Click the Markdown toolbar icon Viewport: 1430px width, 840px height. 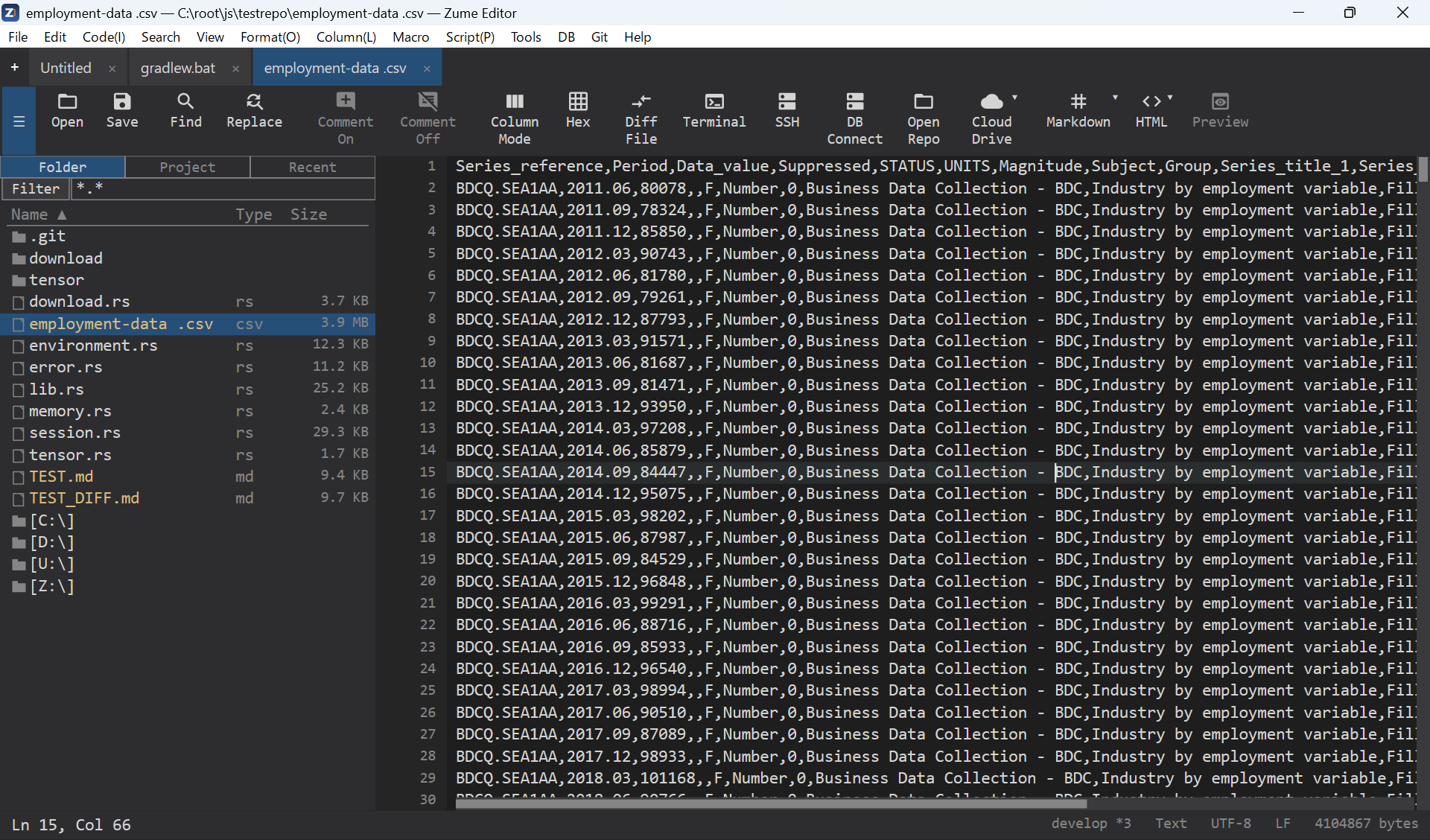click(x=1078, y=112)
